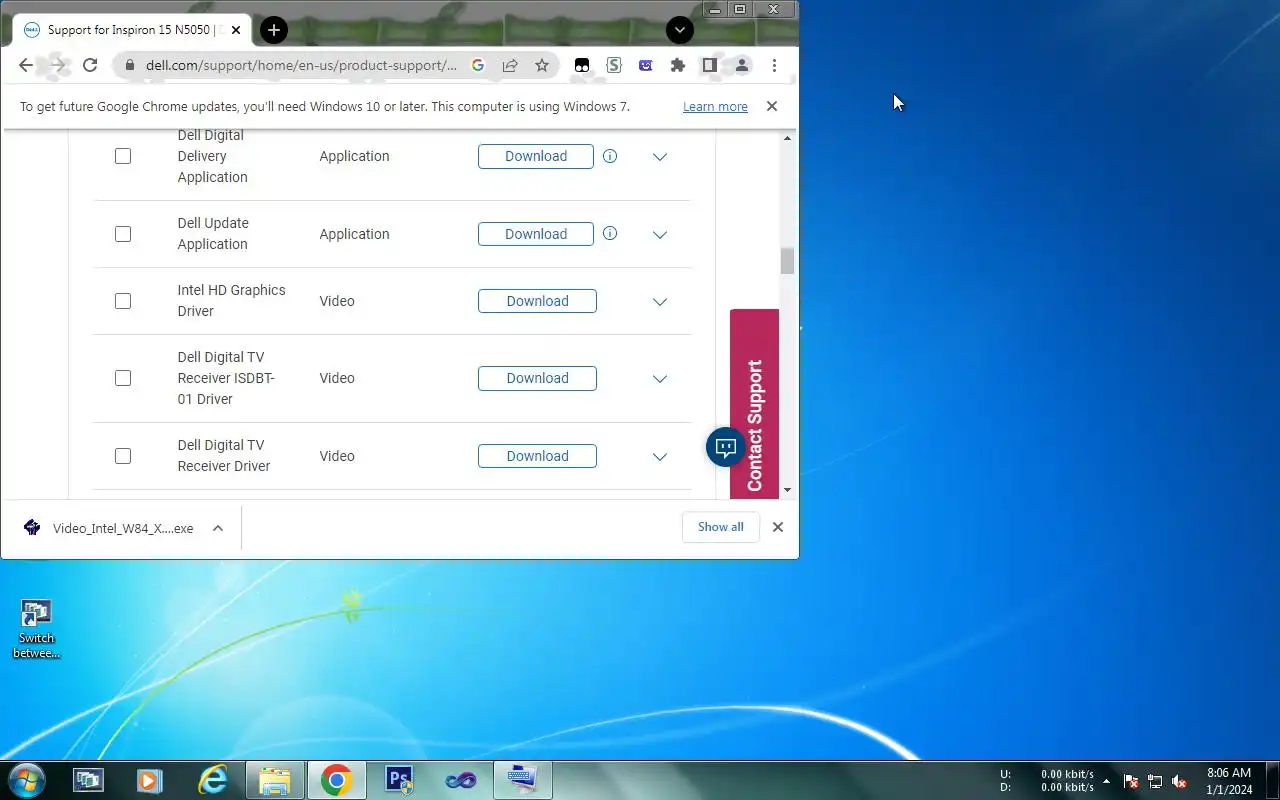Screen dimensions: 1280x800
Task: Open the Chrome three-dot menu
Action: coord(774,65)
